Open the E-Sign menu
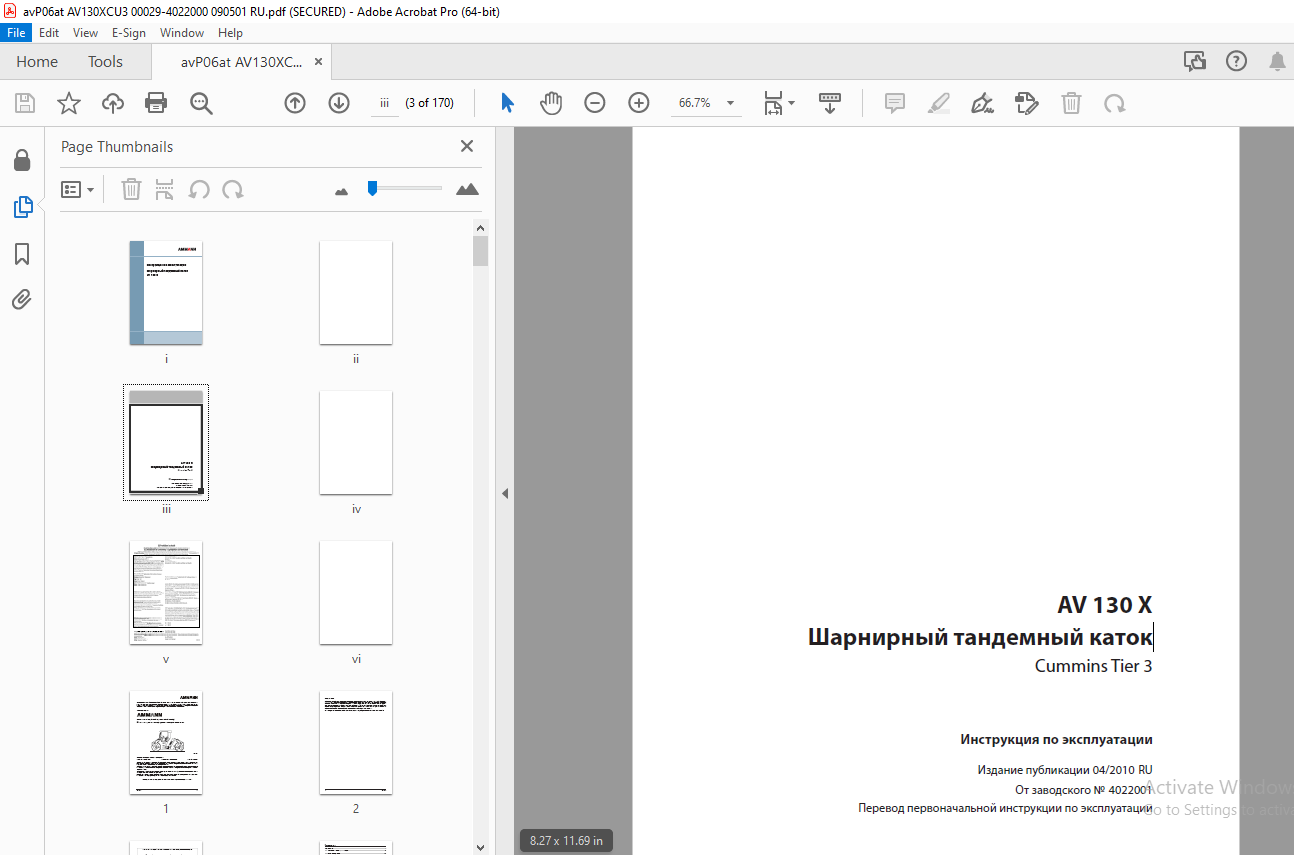Image resolution: width=1294 pixels, height=855 pixels. coord(129,33)
